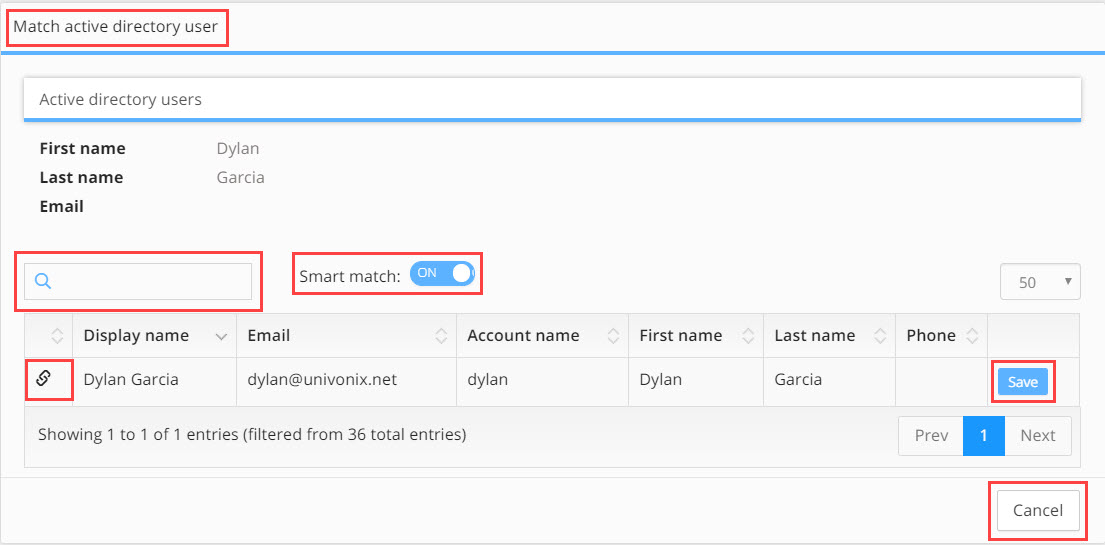Select page 1 in pagination
1105x545 pixels.
984,436
